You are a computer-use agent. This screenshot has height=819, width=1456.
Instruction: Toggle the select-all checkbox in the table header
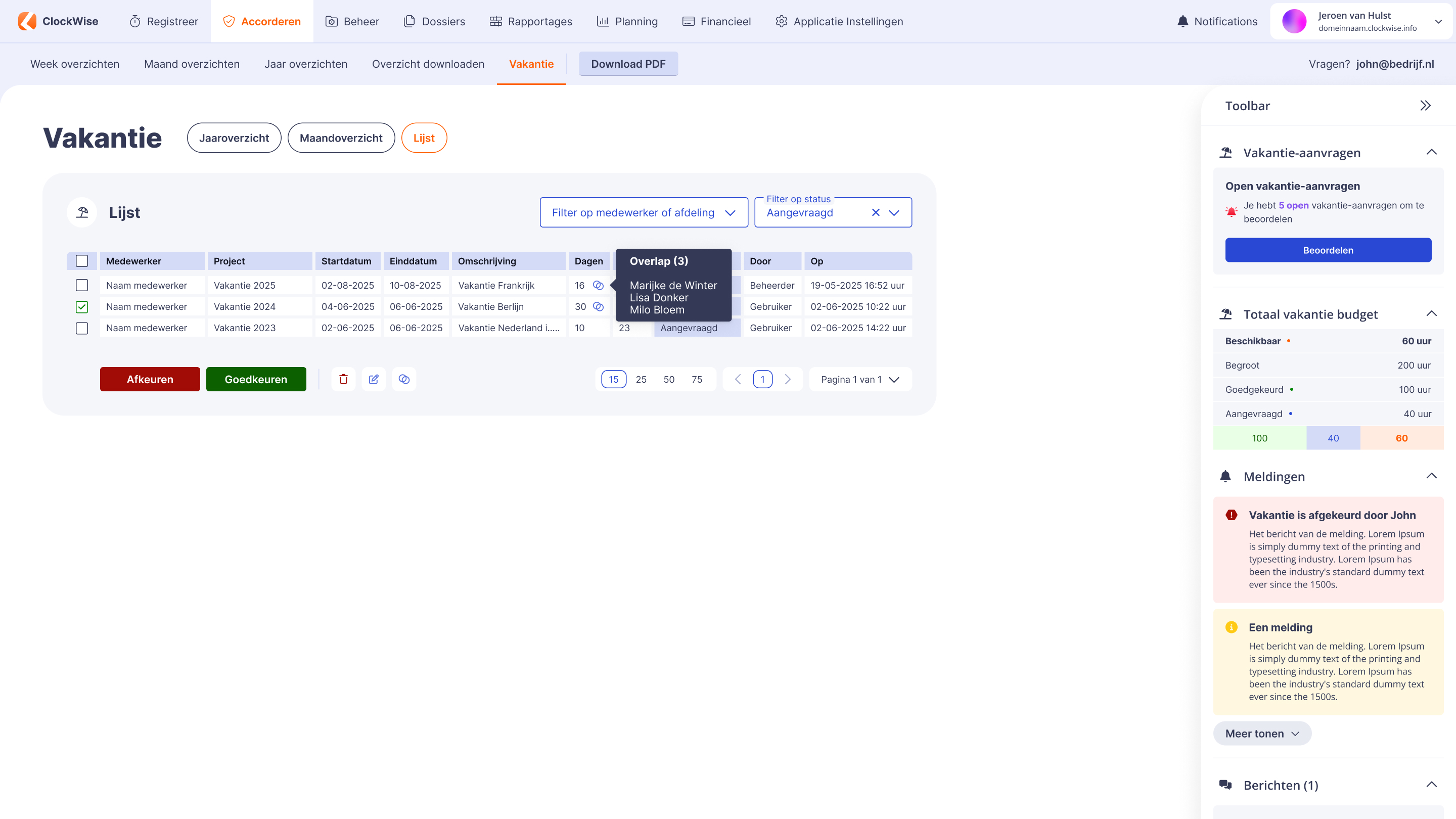[x=82, y=261]
